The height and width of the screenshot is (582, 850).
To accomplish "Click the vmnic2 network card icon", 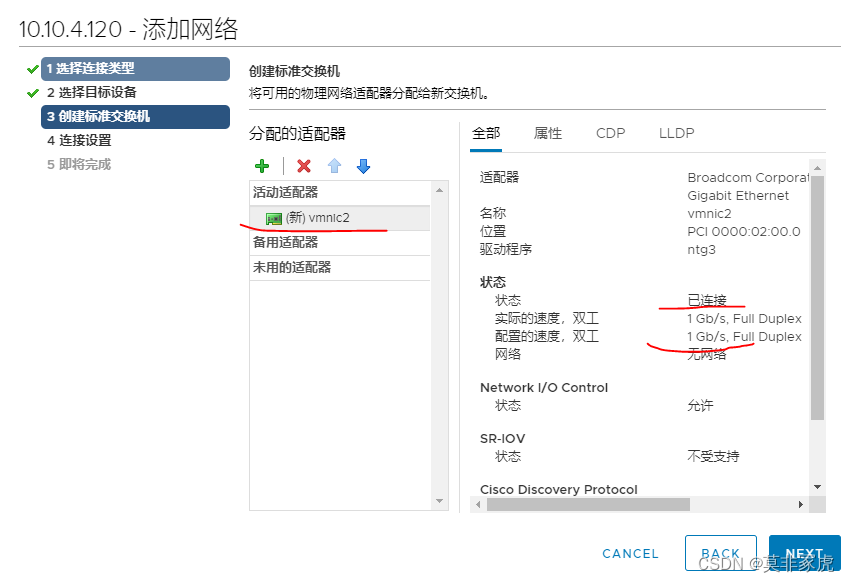I will (x=274, y=218).
